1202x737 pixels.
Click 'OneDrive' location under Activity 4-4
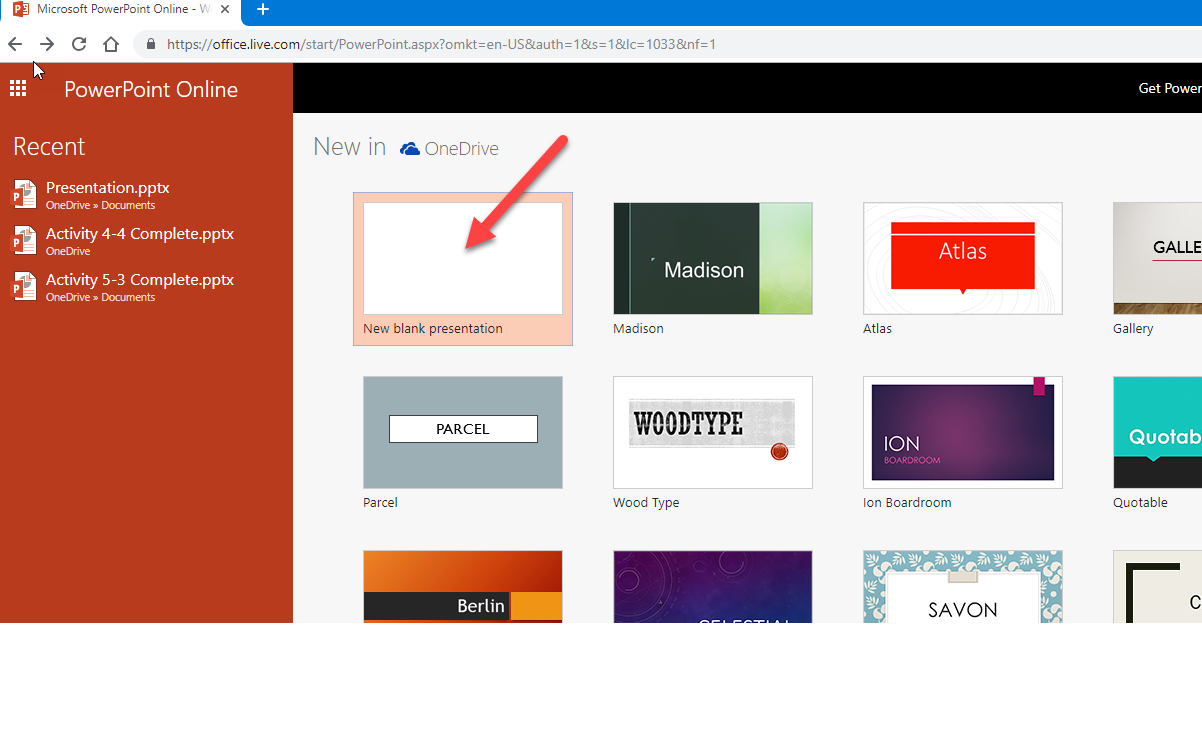68,251
